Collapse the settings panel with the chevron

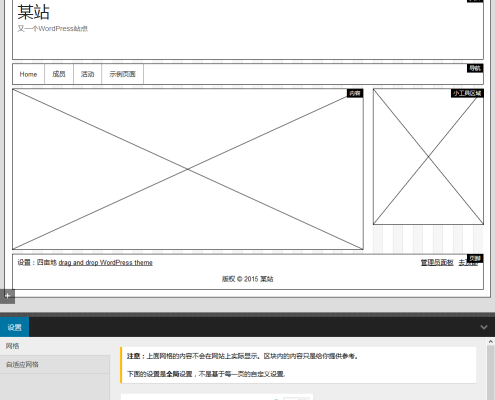coord(484,327)
